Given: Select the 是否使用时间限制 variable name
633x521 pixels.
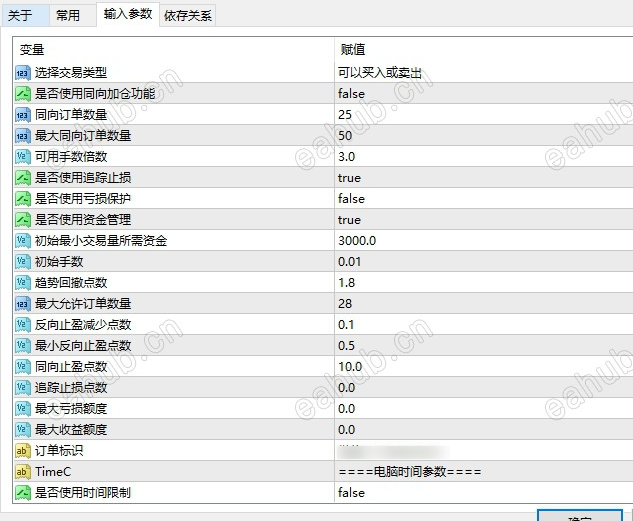Looking at the screenshot, I should click(83, 492).
